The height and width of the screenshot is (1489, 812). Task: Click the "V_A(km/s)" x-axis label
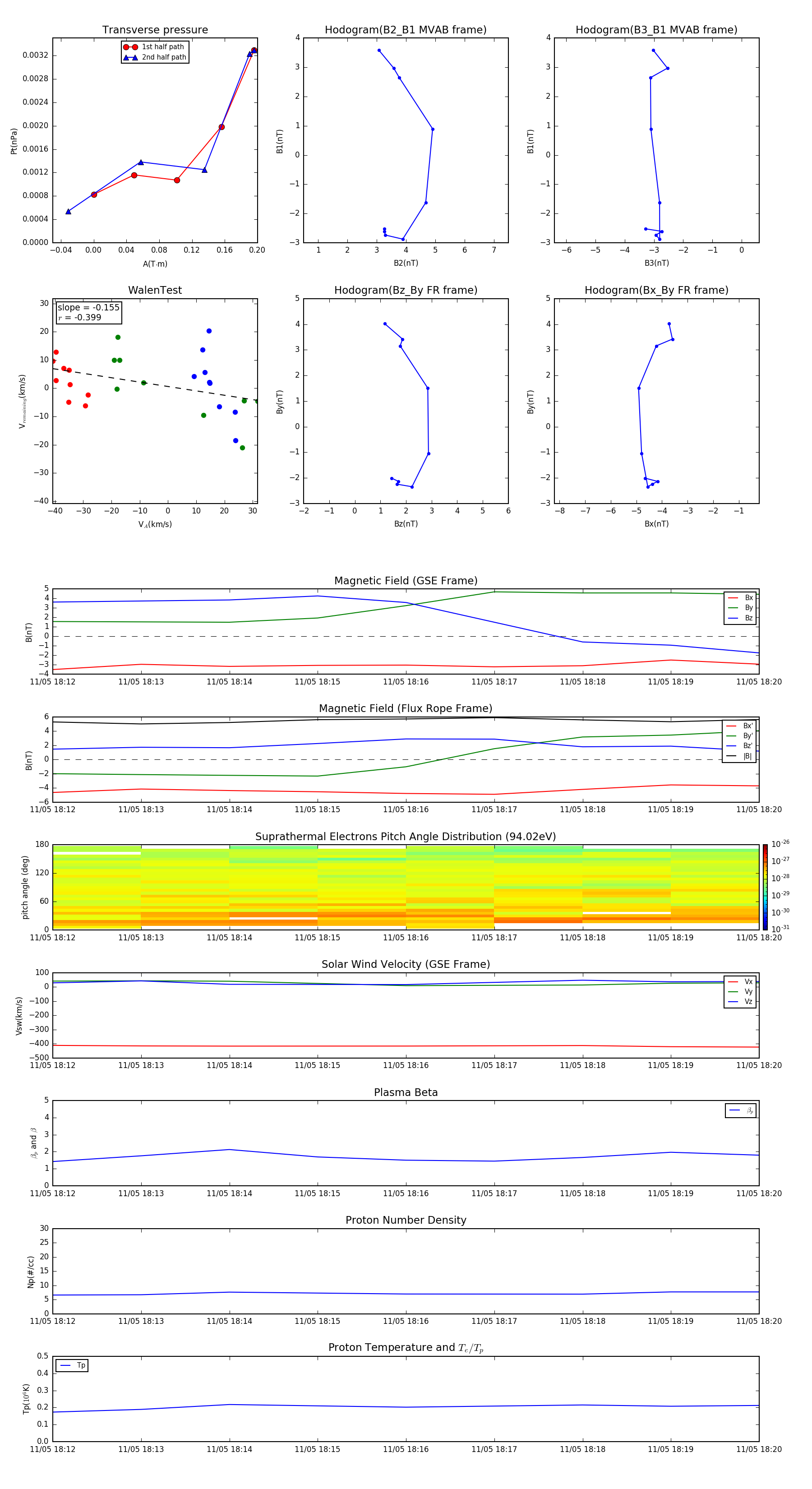coord(155,524)
